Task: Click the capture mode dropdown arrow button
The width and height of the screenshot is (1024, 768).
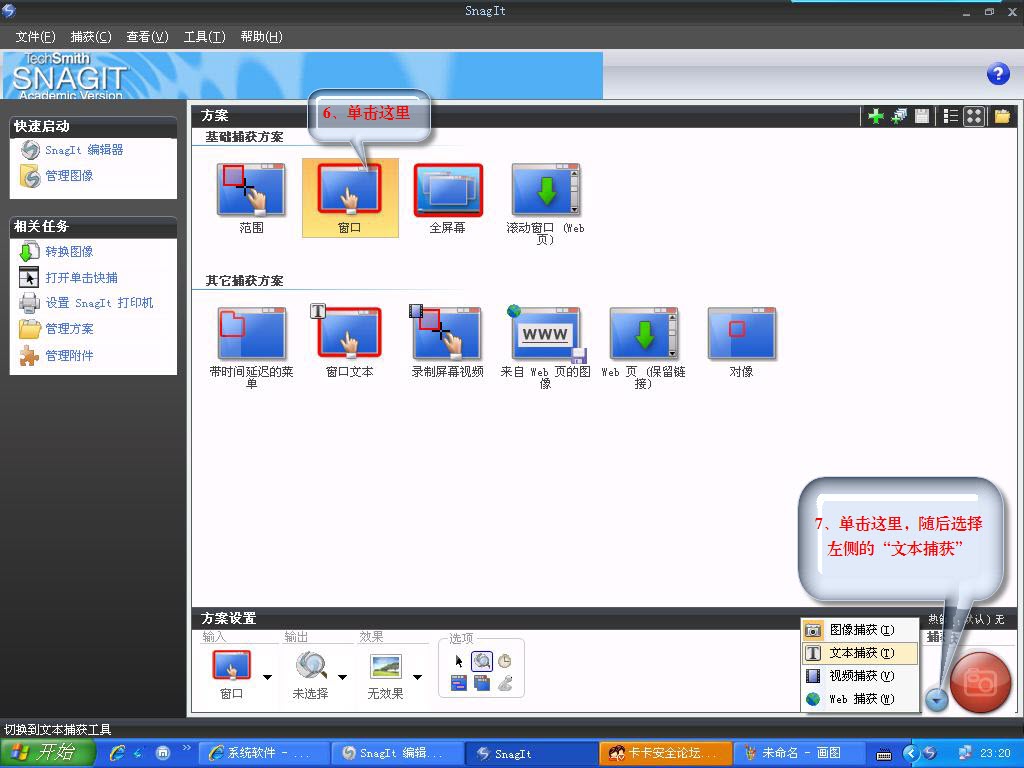Action: 936,700
